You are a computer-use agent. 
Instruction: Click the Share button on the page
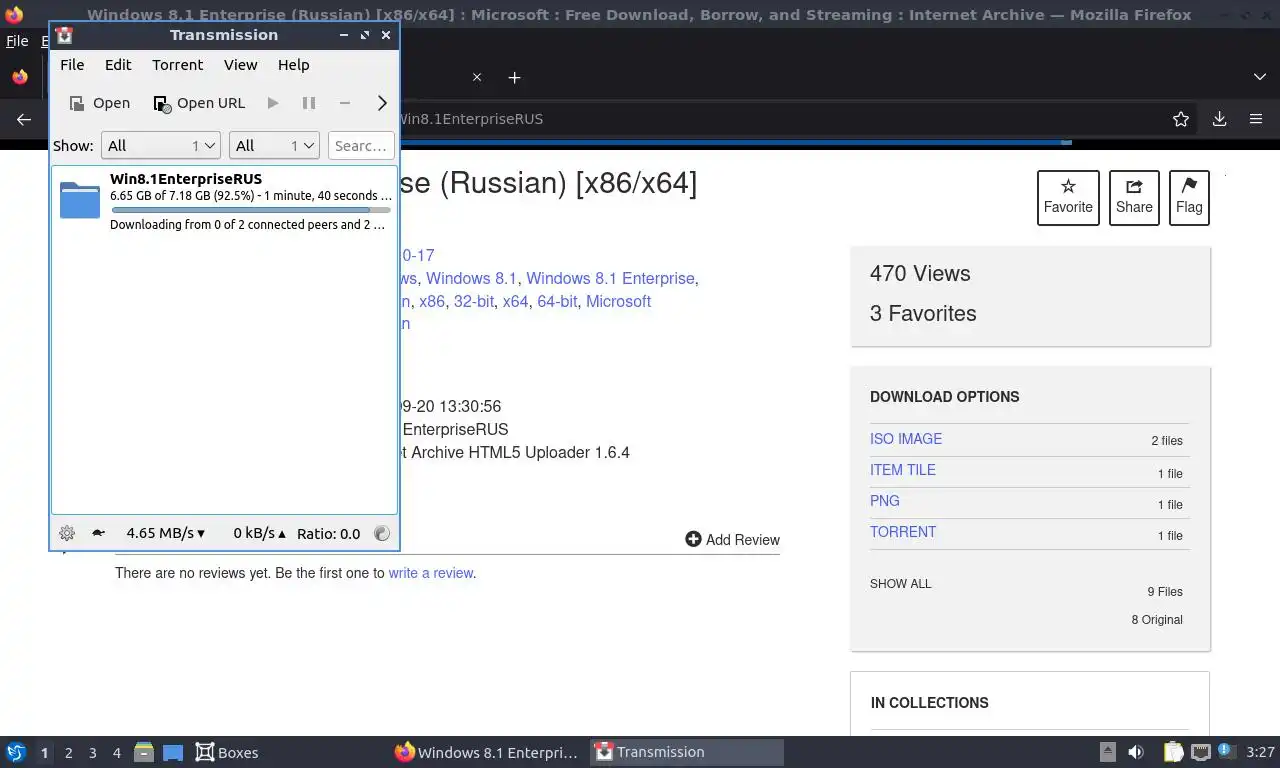(x=1134, y=197)
